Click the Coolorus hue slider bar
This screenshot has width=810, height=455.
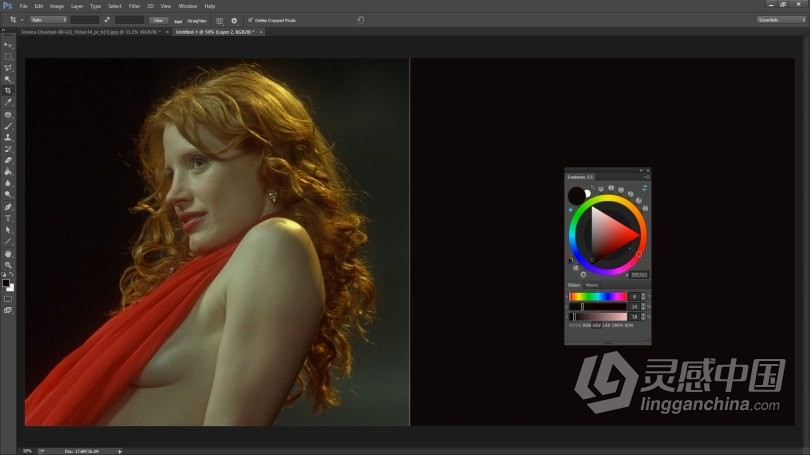tap(598, 296)
